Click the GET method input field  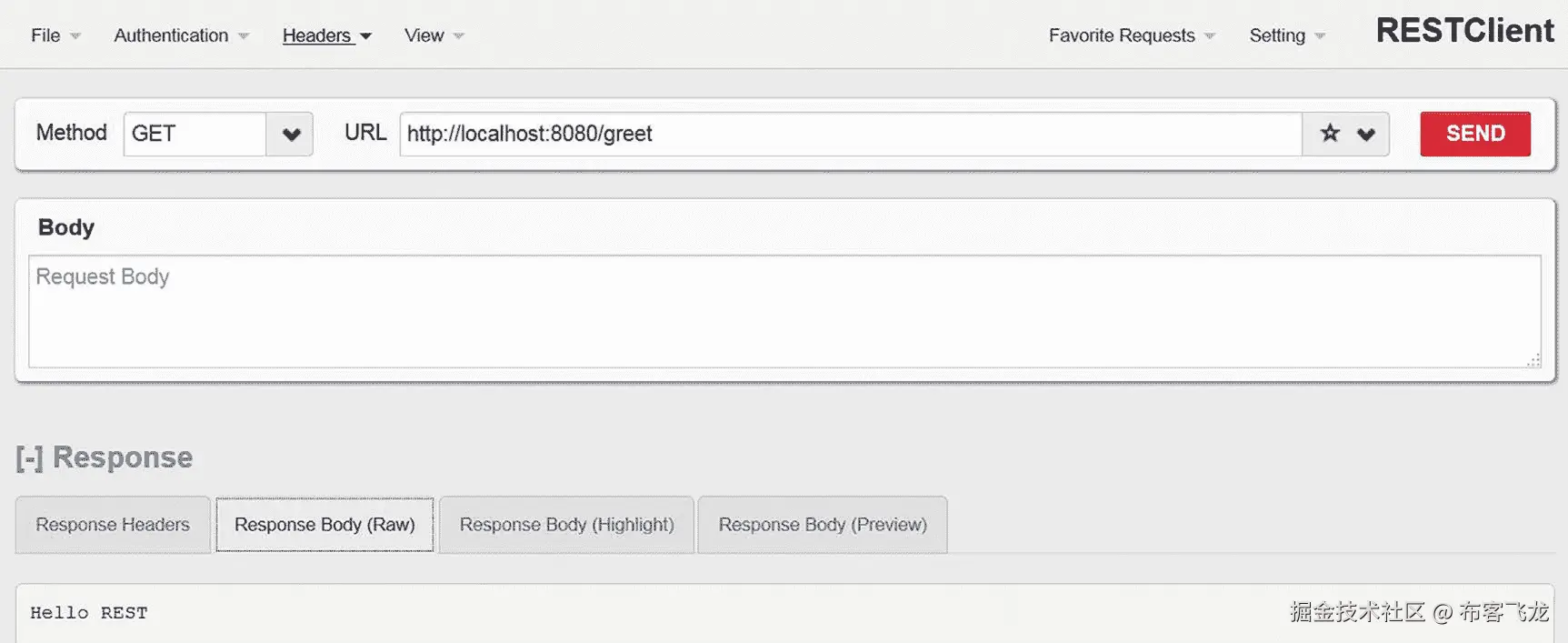coord(195,134)
